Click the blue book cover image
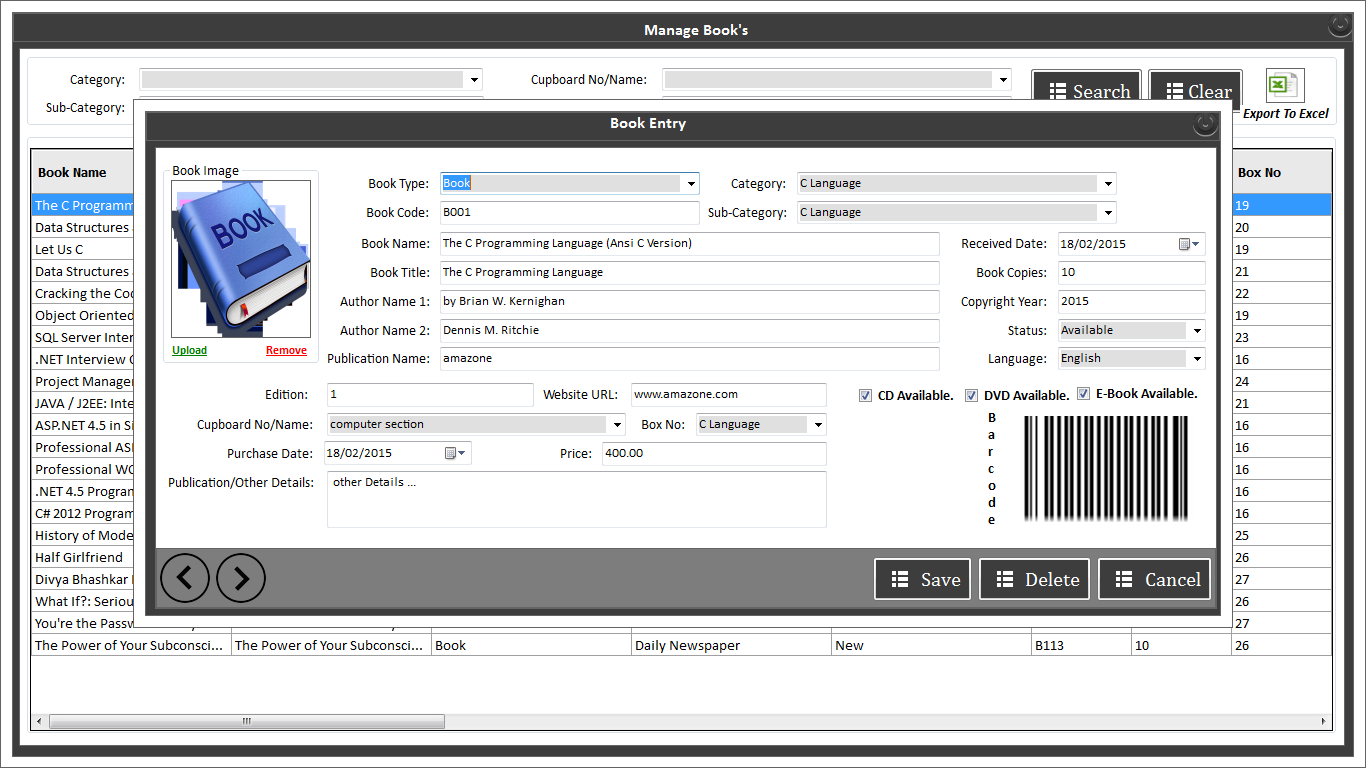This screenshot has height=768, width=1366. coord(241,259)
